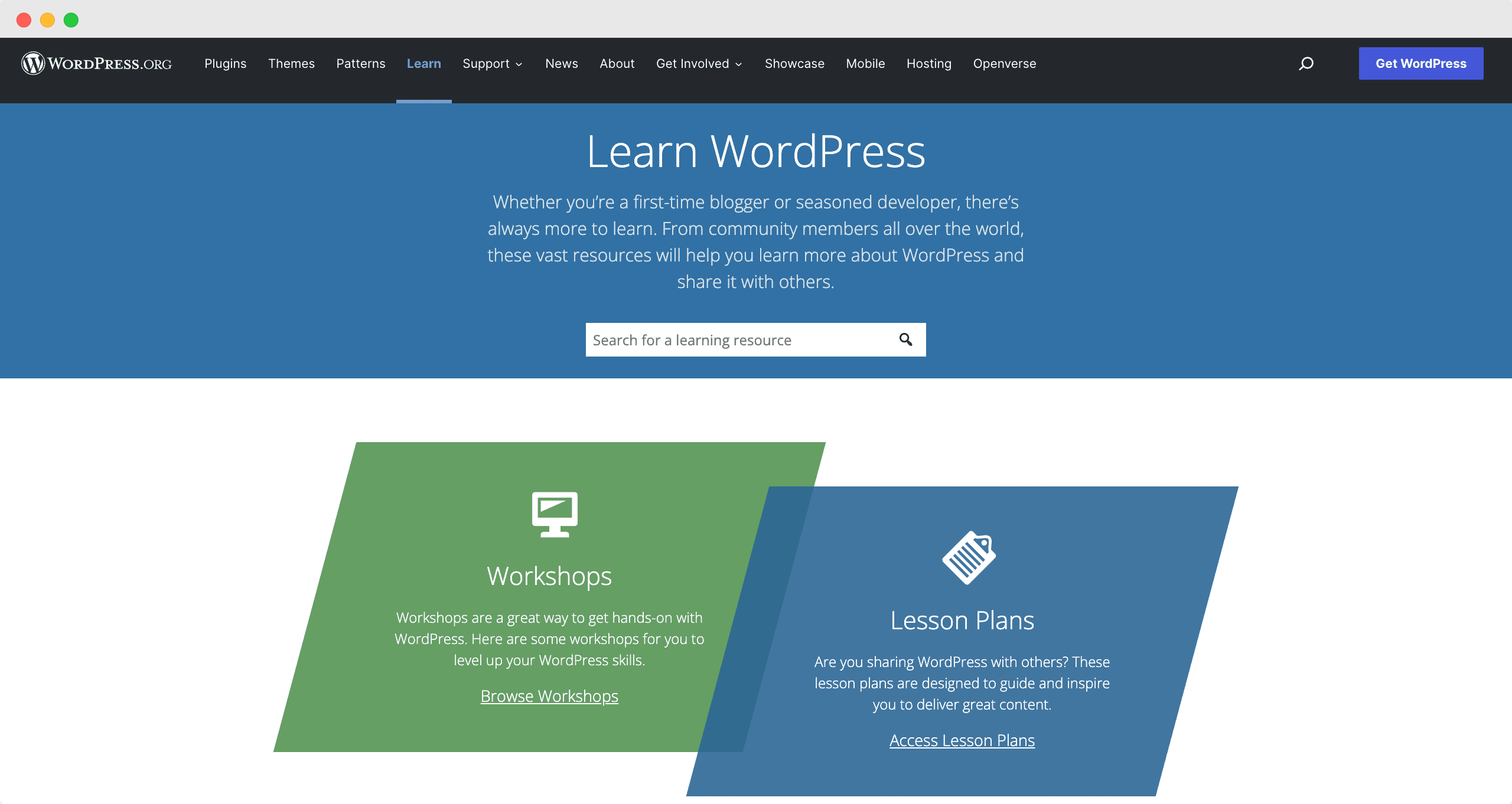Click the About navigation item
Image resolution: width=1512 pixels, height=804 pixels.
[x=617, y=63]
